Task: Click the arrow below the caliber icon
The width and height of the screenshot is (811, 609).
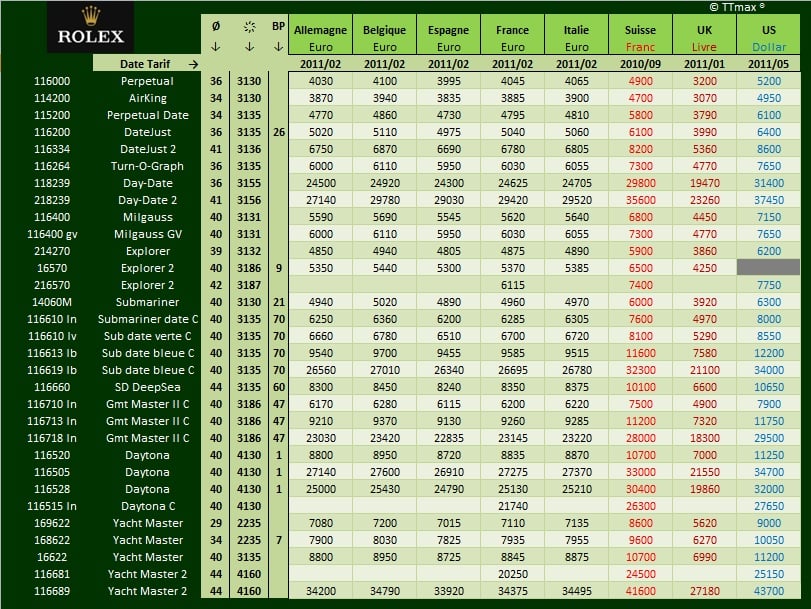Action: 249,47
